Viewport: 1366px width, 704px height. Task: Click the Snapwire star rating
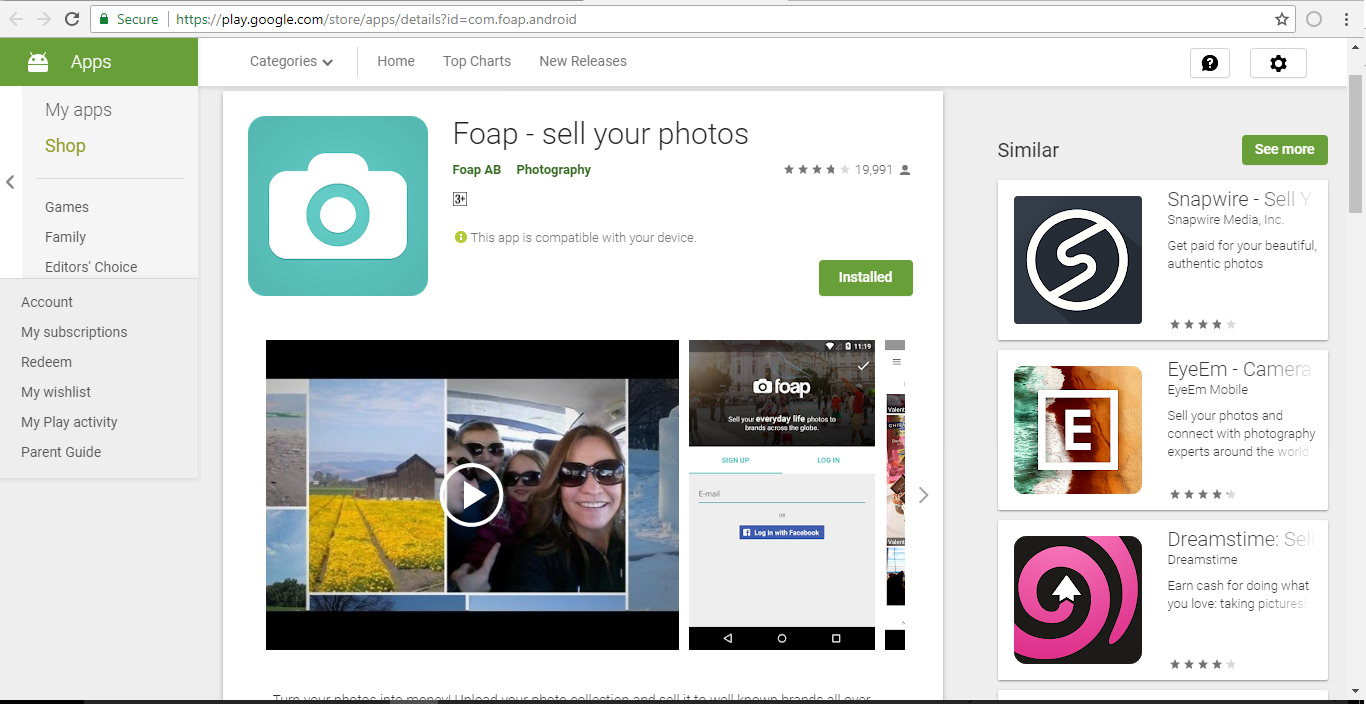(1202, 324)
